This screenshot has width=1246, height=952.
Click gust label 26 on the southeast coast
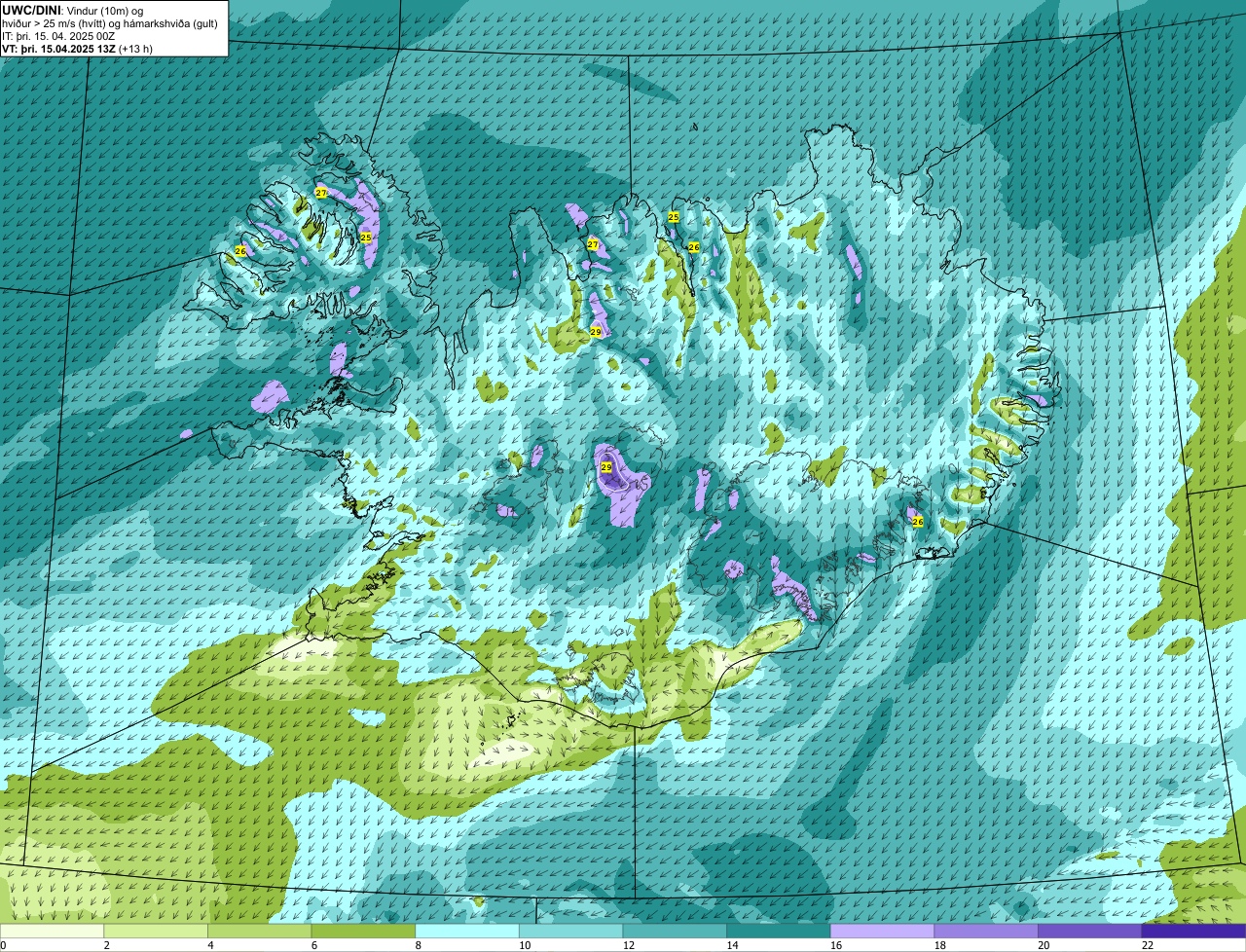pyautogui.click(x=917, y=522)
